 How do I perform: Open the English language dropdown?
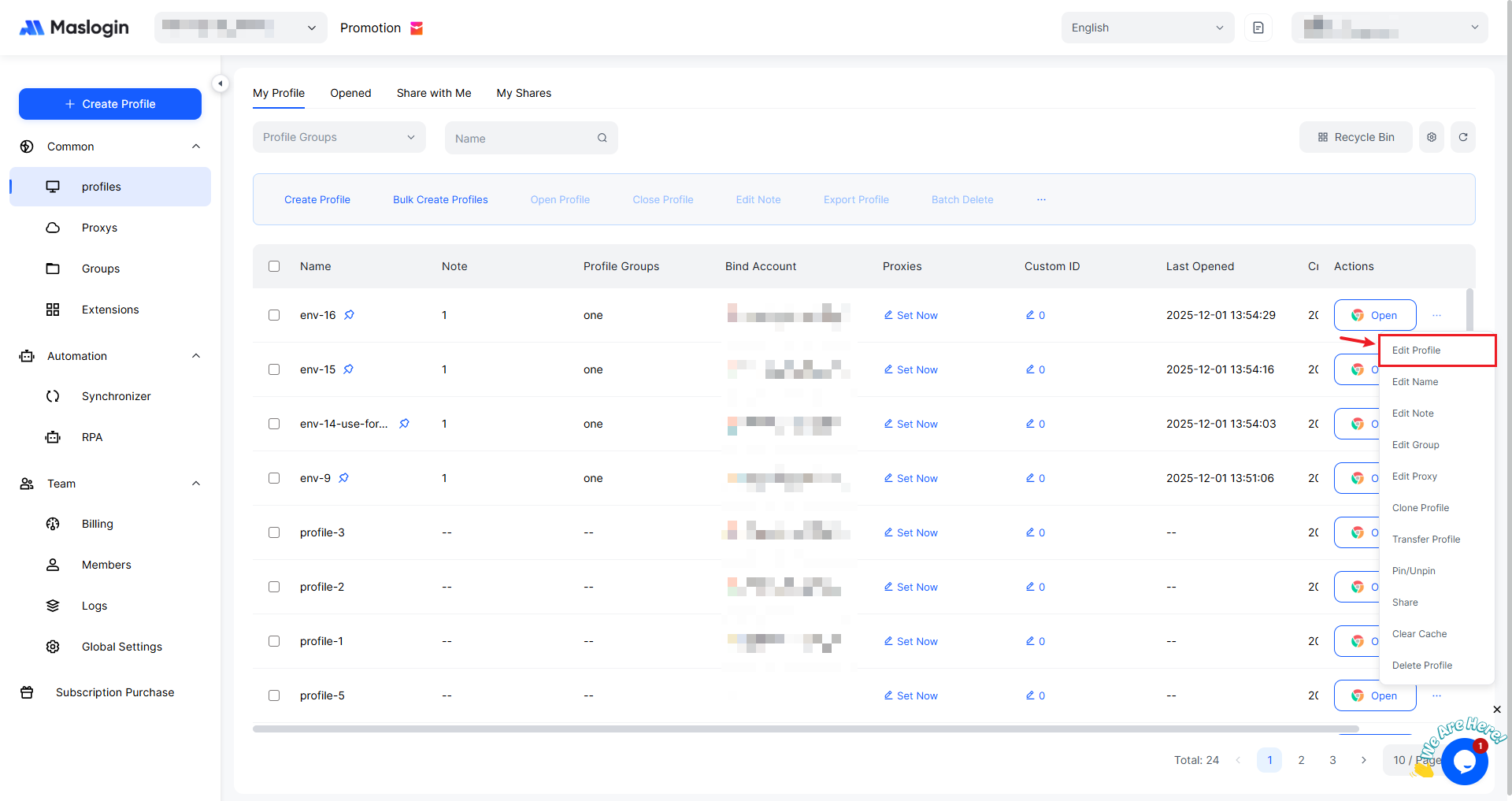click(1147, 28)
